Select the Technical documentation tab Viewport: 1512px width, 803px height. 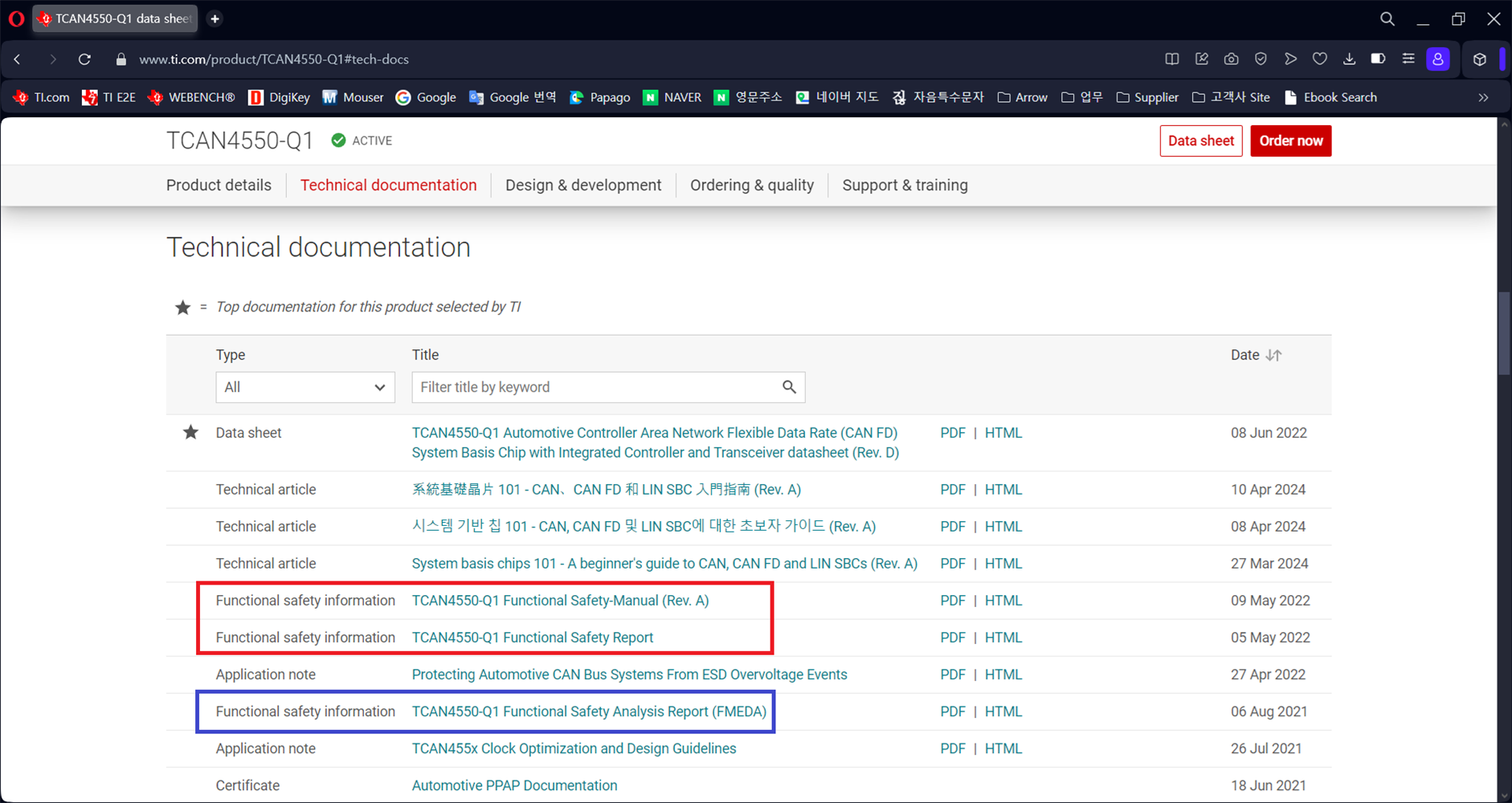tap(389, 185)
